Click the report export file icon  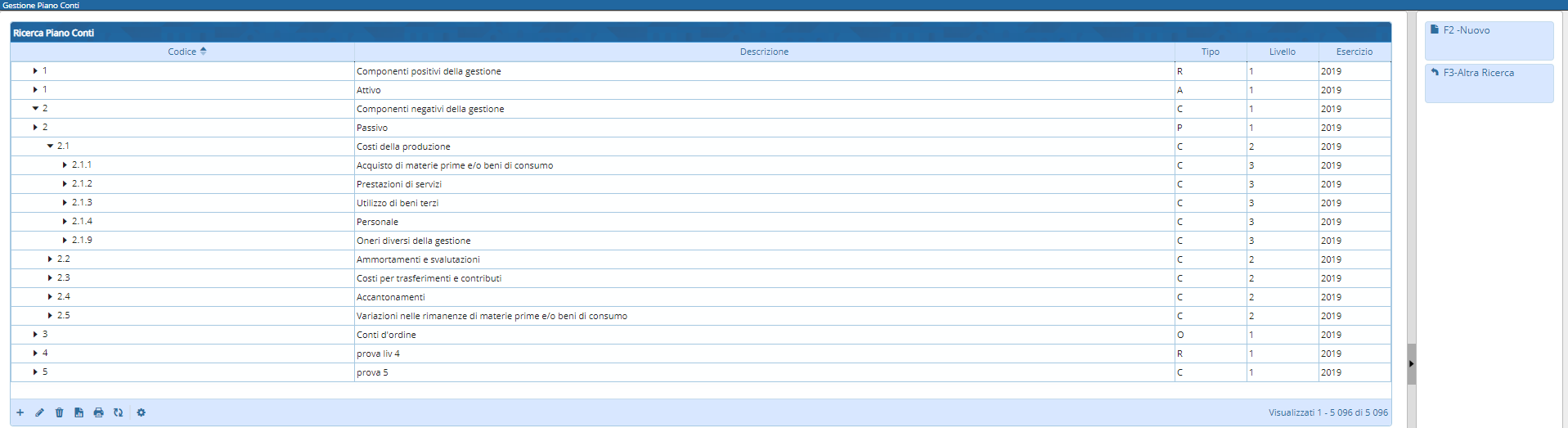point(79,412)
